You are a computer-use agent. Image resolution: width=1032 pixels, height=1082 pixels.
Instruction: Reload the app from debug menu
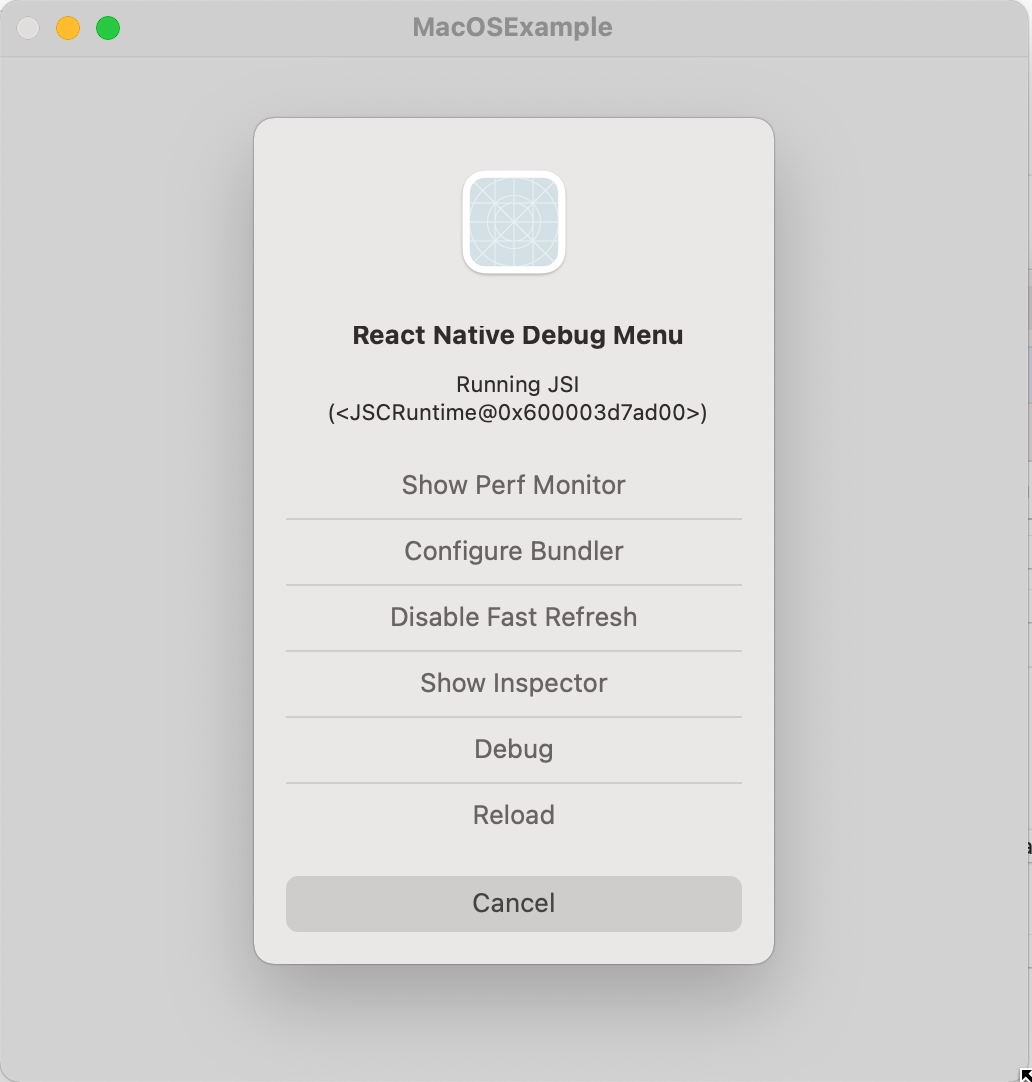[x=514, y=815]
